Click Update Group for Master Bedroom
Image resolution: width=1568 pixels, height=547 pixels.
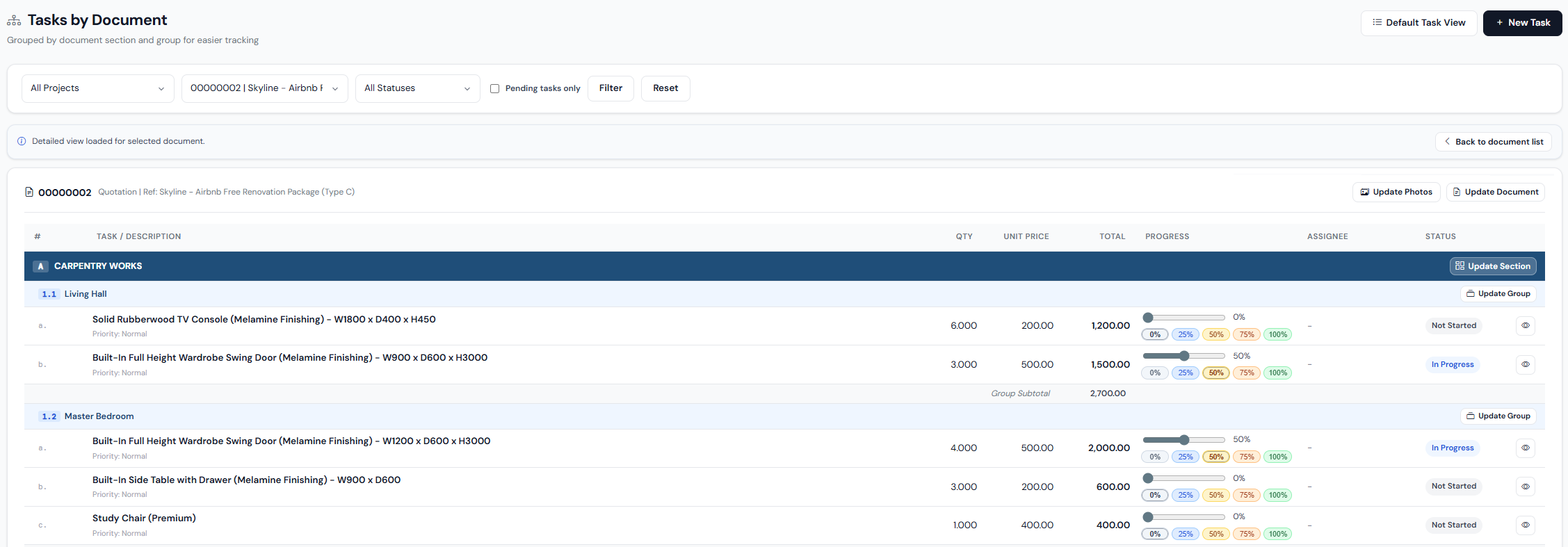(1498, 416)
